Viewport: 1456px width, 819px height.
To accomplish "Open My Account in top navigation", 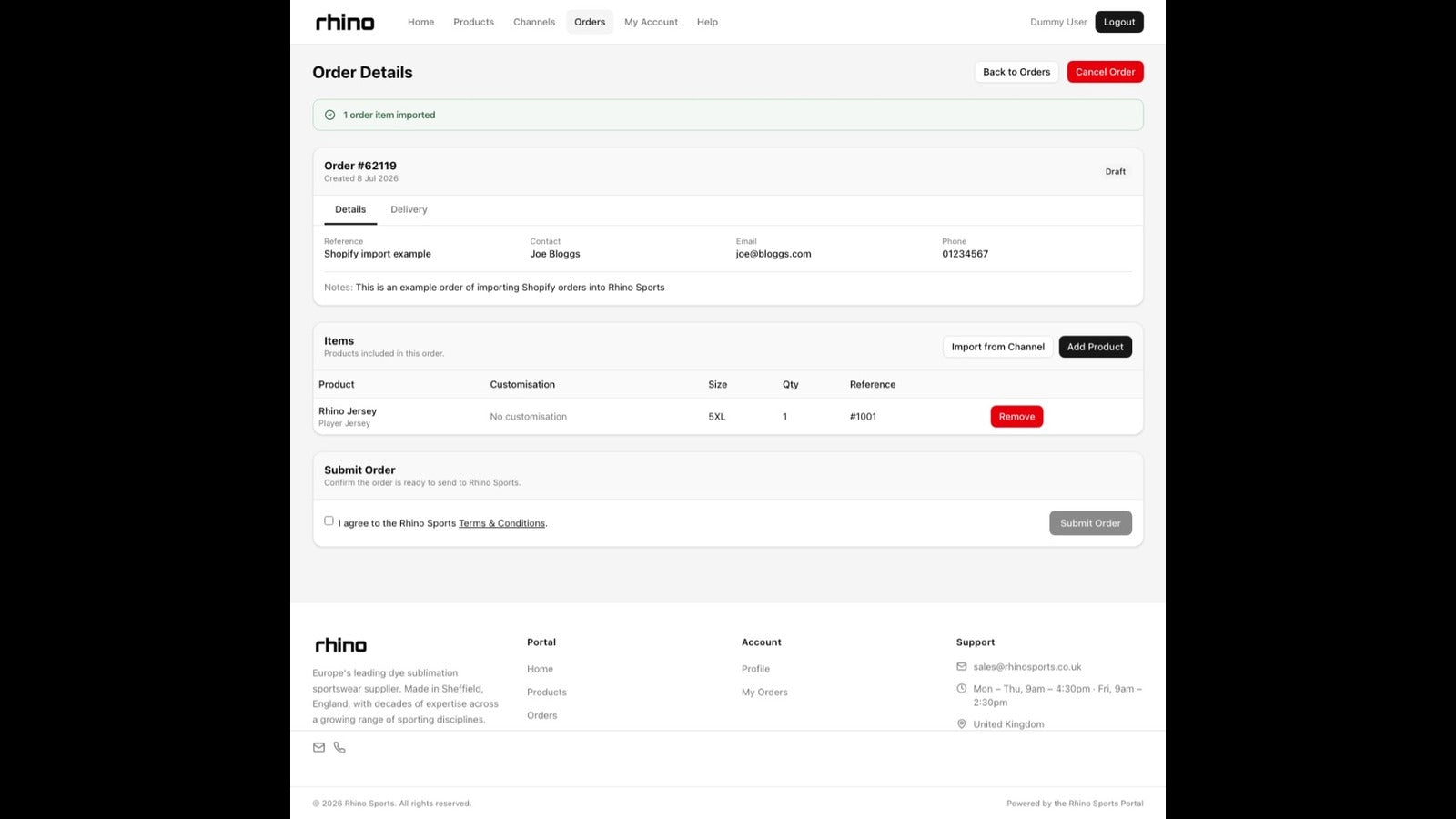I will tap(651, 22).
